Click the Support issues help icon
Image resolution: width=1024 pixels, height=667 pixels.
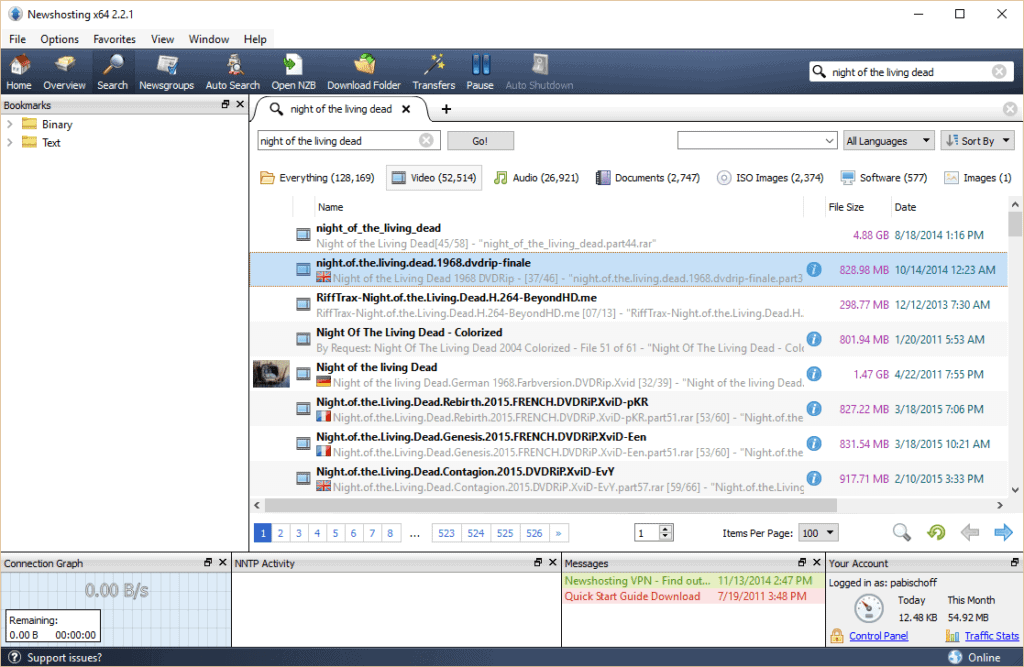(x=15, y=657)
